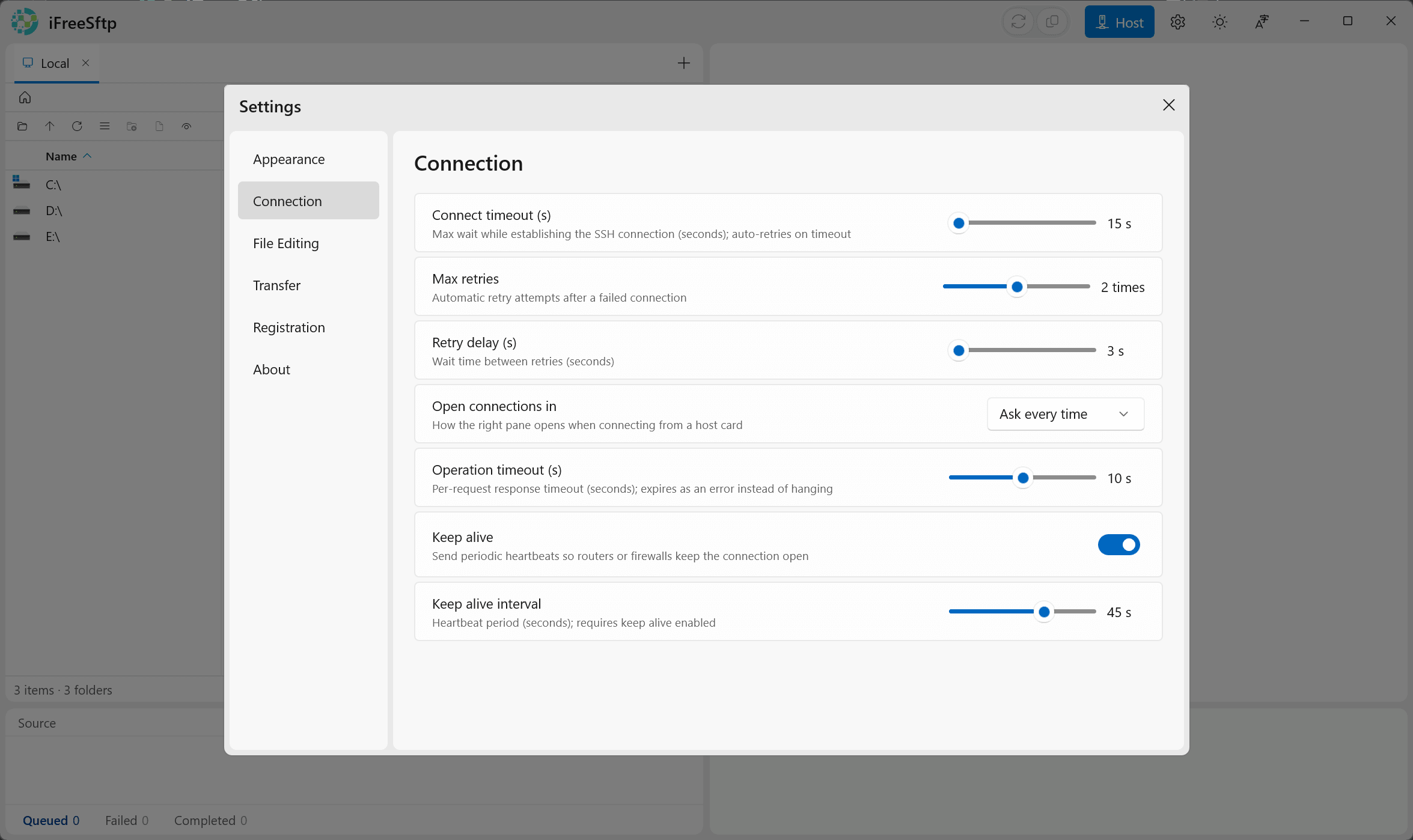Toggle hidden files eye icon
The height and width of the screenshot is (840, 1413).
pyautogui.click(x=186, y=126)
